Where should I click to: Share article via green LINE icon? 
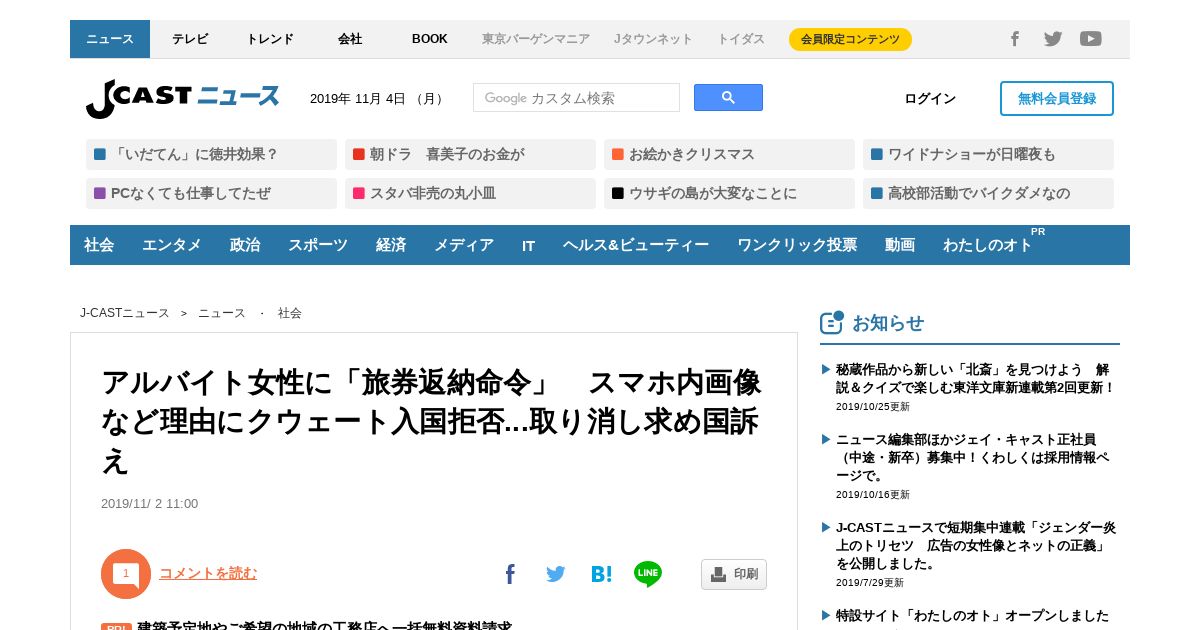(x=648, y=574)
